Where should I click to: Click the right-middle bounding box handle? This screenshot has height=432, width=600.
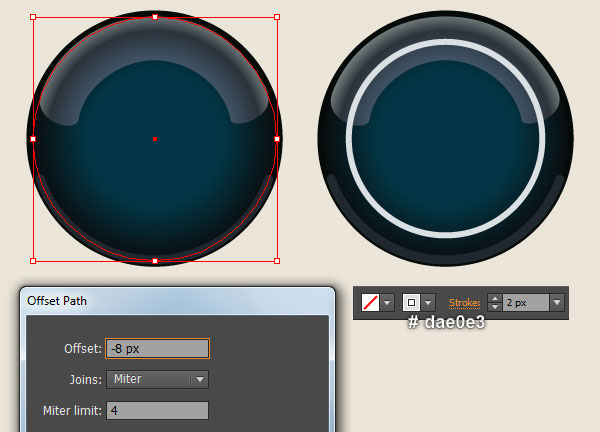(x=277, y=139)
